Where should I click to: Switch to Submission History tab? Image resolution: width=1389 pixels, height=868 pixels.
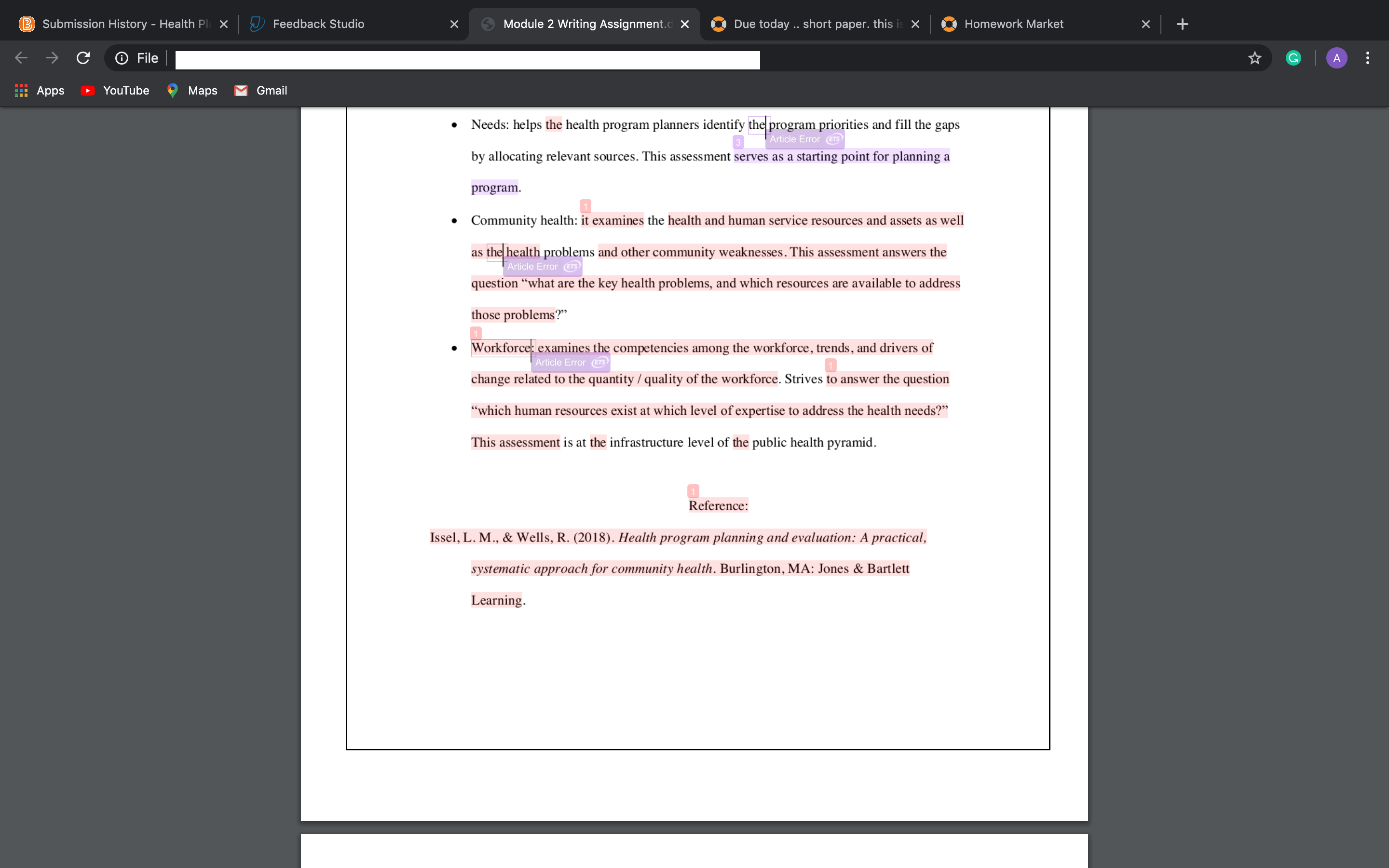coord(115,24)
